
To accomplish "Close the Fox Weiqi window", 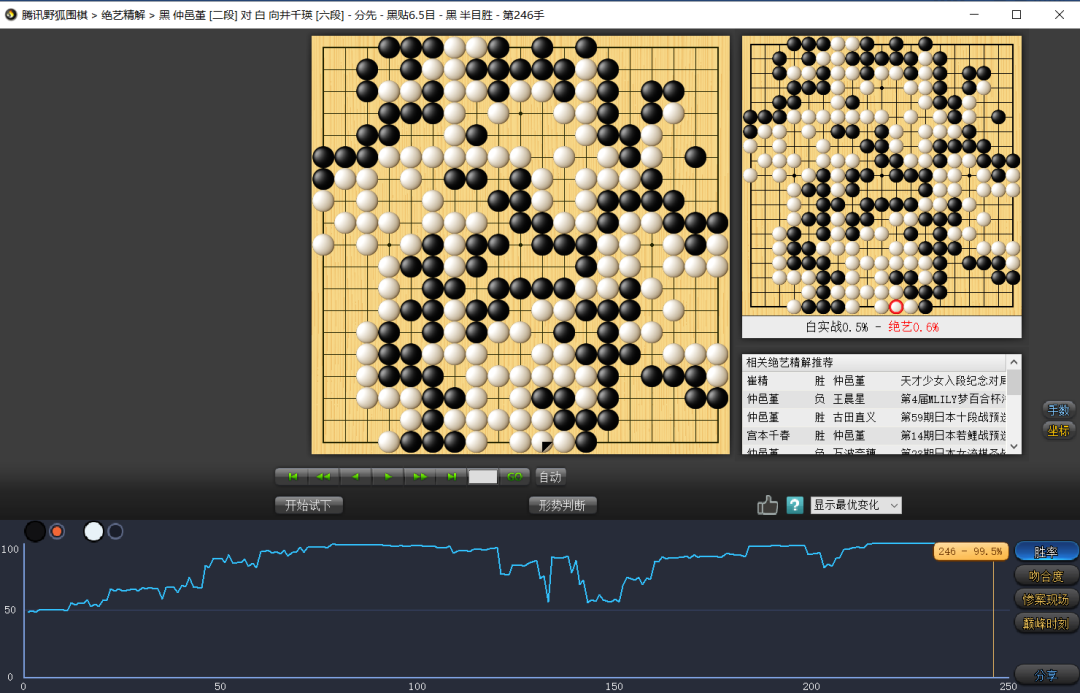I will [x=1059, y=14].
